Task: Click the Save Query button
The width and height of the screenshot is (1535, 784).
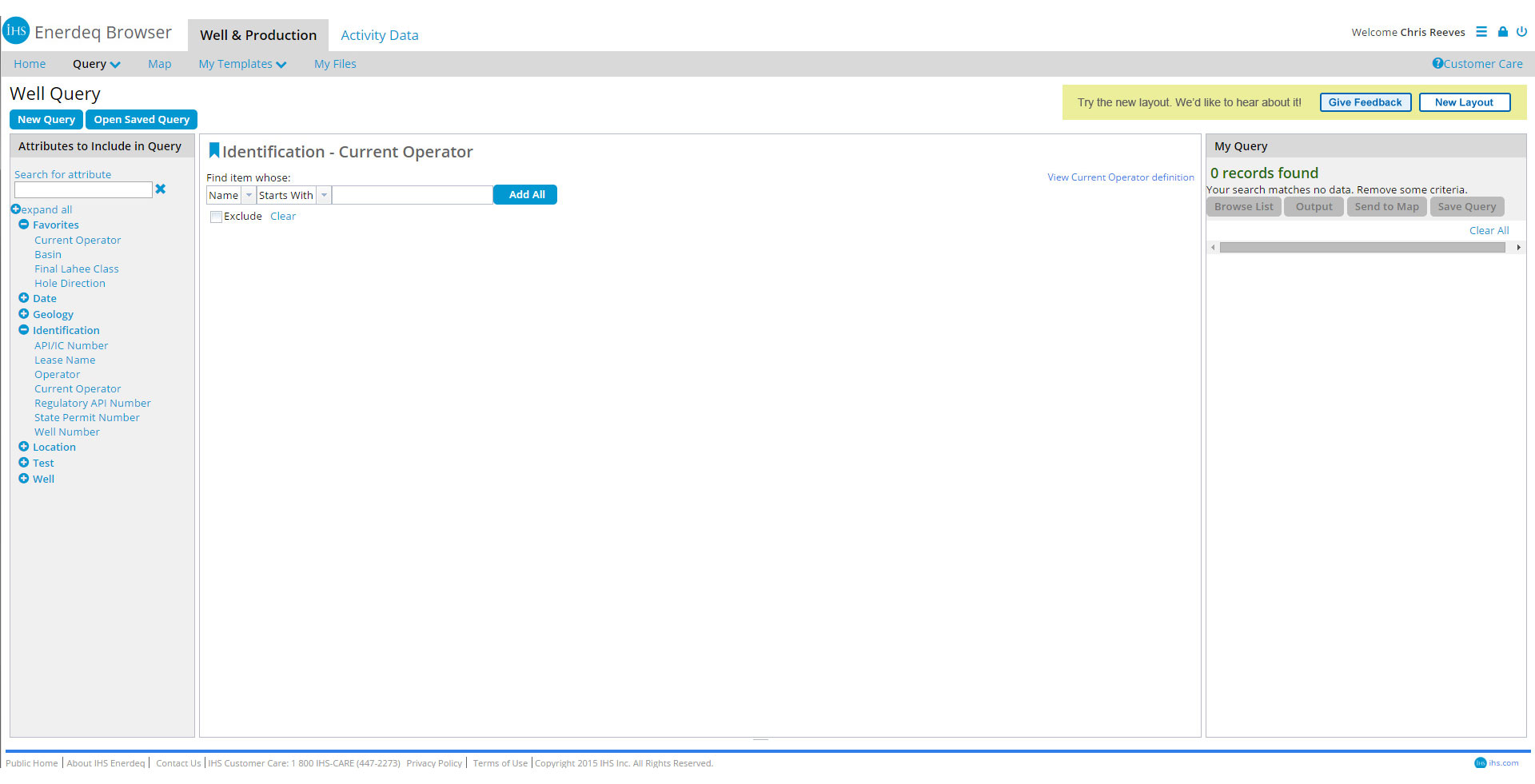Action: point(1467,206)
